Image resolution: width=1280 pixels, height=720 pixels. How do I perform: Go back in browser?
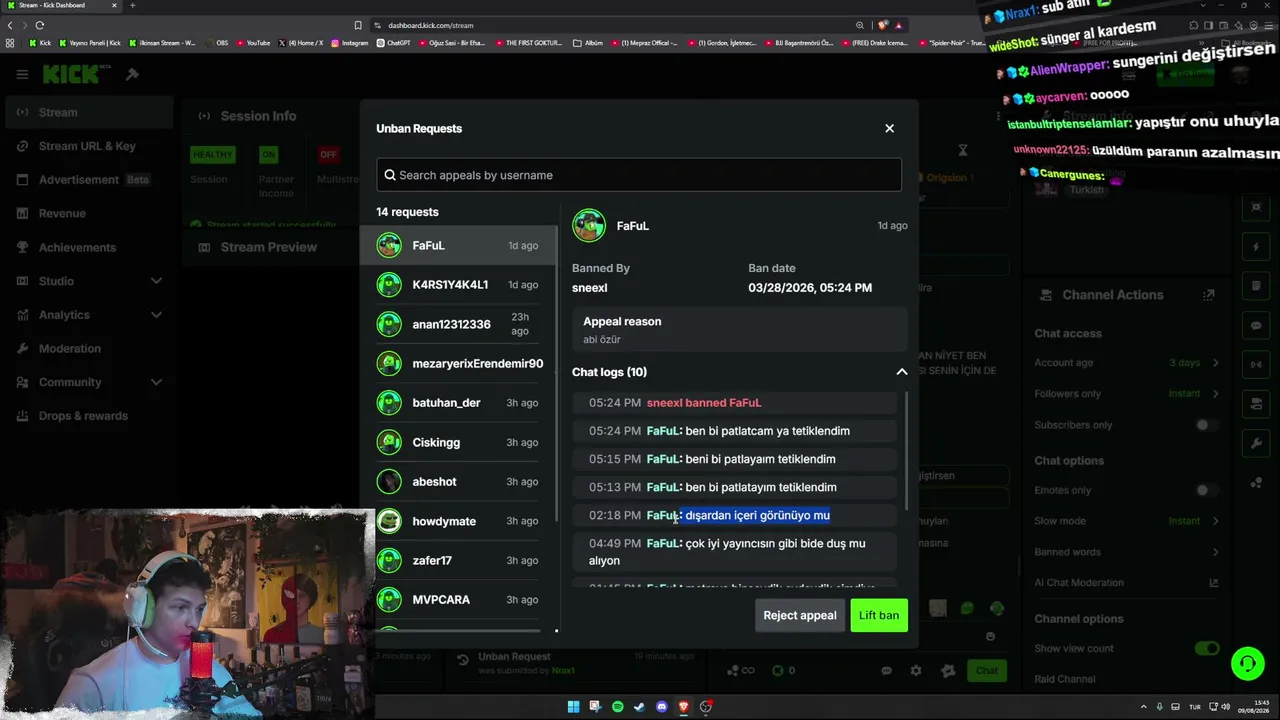pyautogui.click(x=10, y=25)
